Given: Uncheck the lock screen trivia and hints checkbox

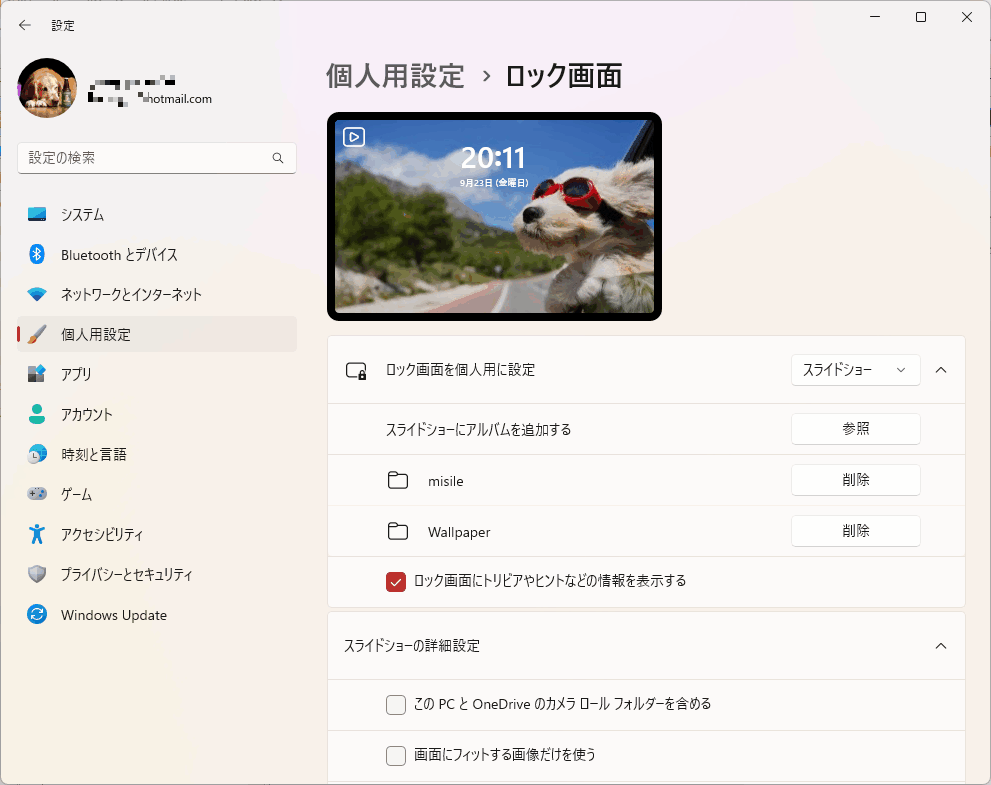Looking at the screenshot, I should pyautogui.click(x=396, y=581).
